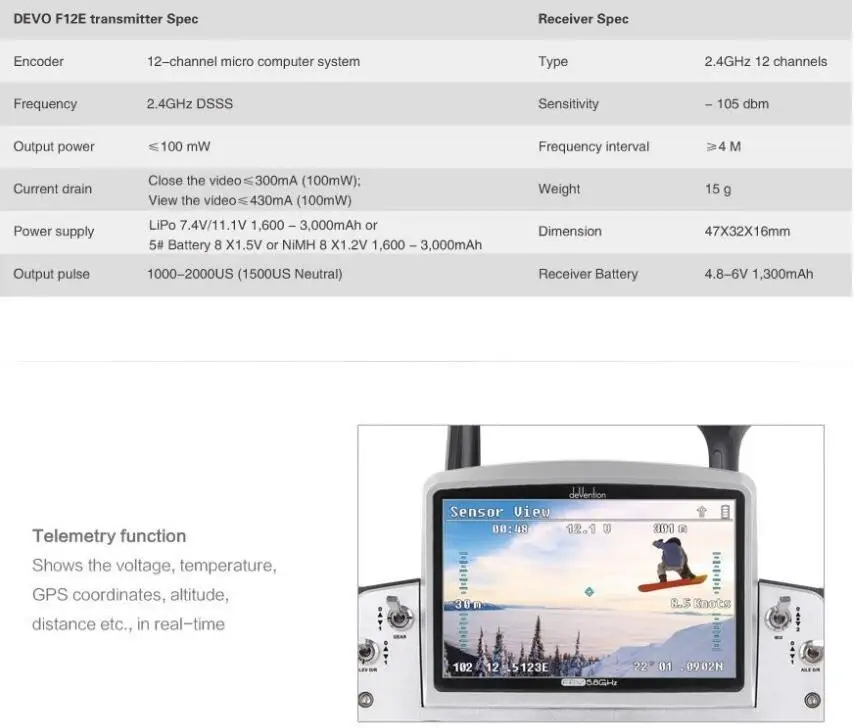The image size is (854, 728).
Task: Select the 'Output pulse' label
Action: coord(52,274)
